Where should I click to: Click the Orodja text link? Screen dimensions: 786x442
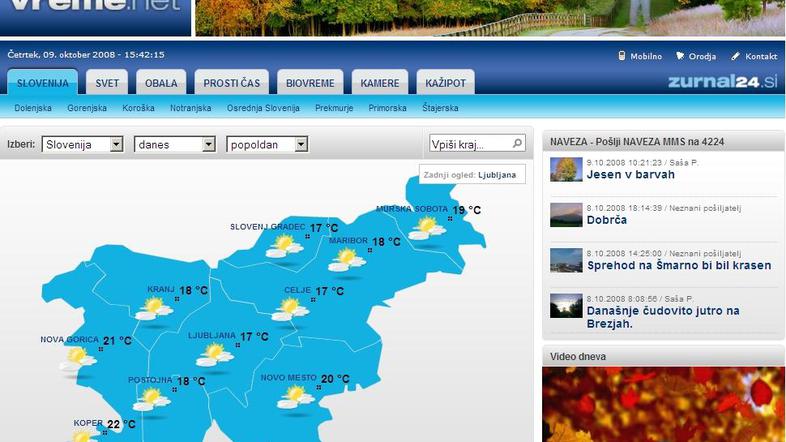tap(702, 56)
